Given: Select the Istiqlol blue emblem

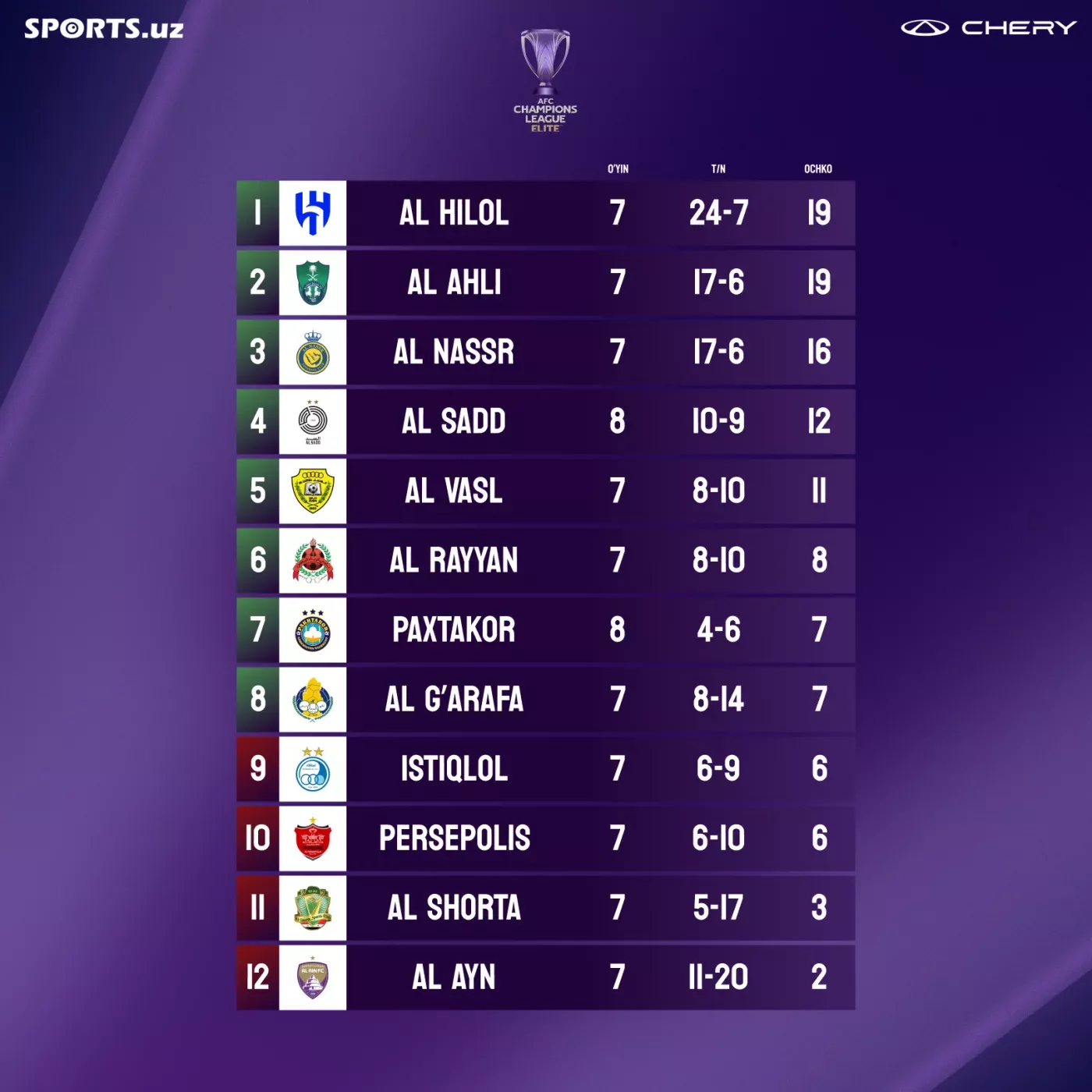Looking at the screenshot, I should point(313,768).
